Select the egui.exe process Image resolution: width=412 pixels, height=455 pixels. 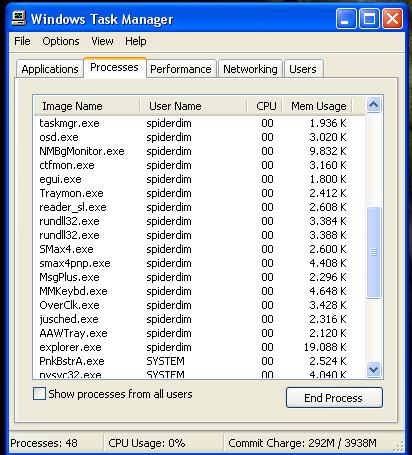[199, 179]
